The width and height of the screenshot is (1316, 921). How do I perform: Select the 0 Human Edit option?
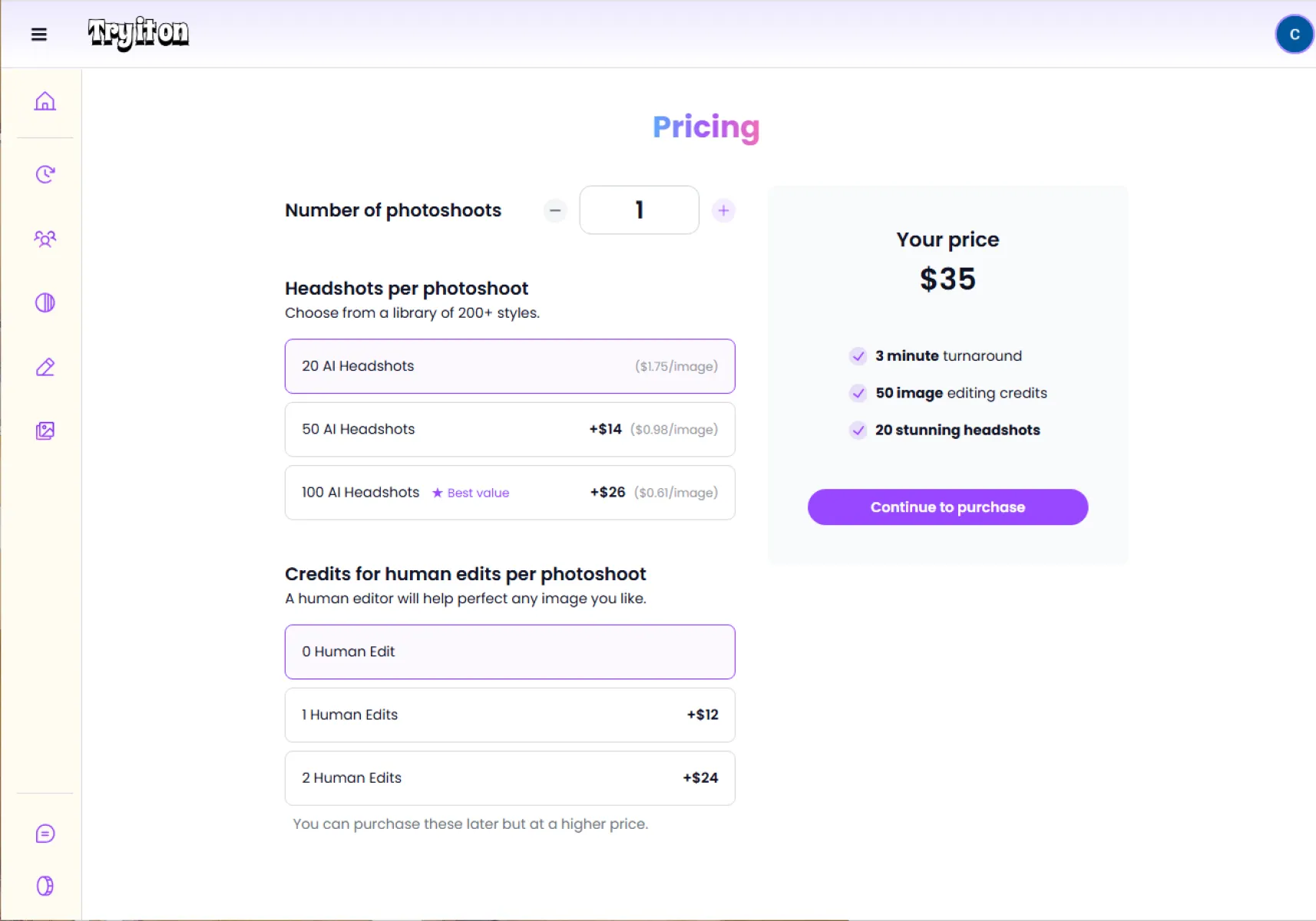[510, 652]
